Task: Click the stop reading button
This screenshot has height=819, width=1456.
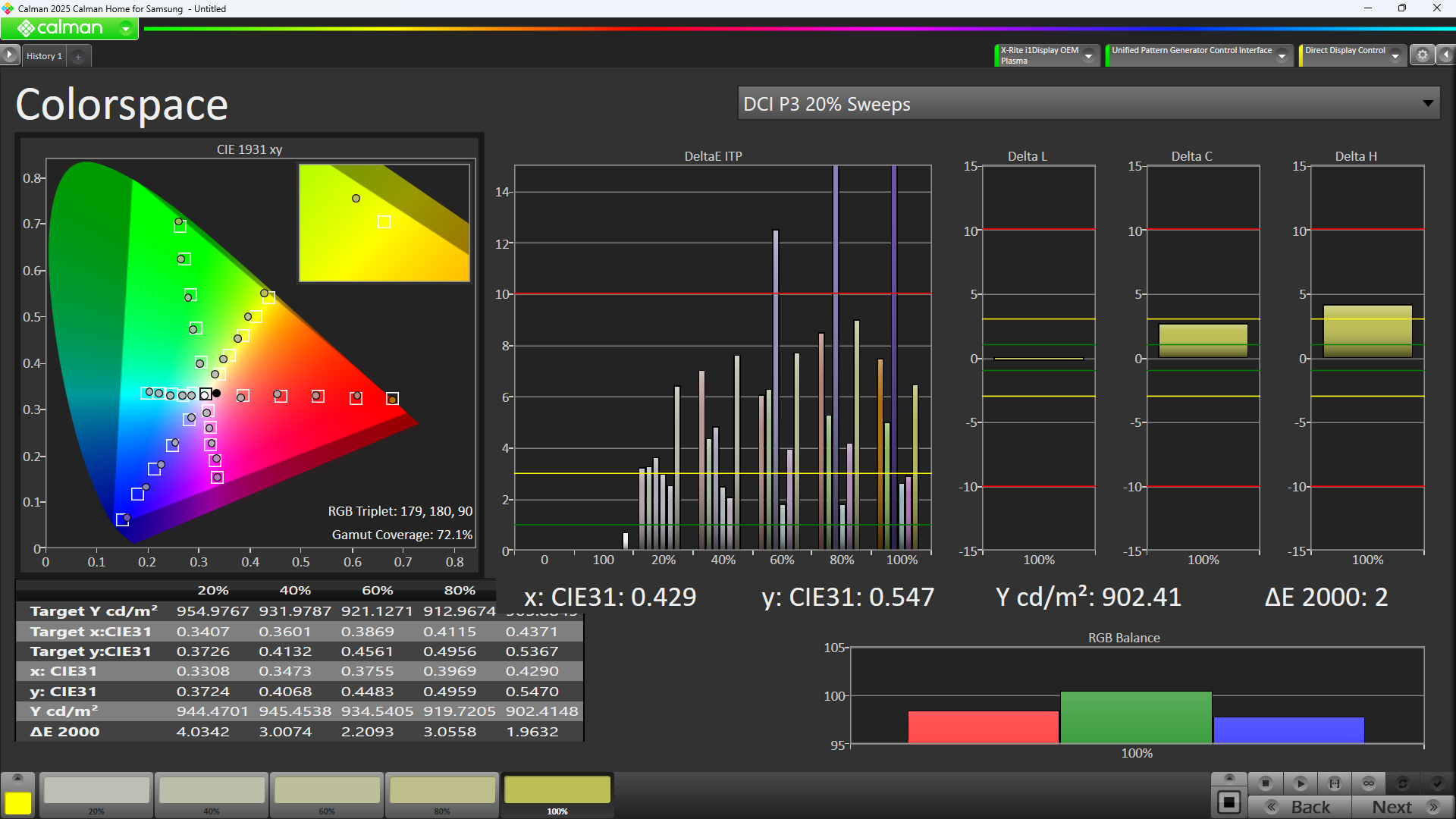Action: coord(1265,783)
